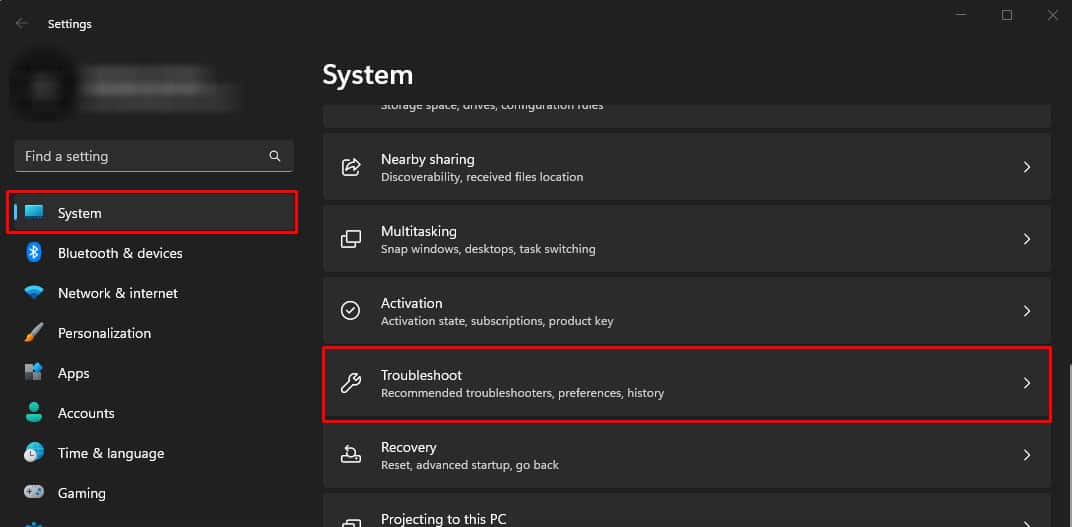Image resolution: width=1072 pixels, height=527 pixels.
Task: Open the Activation settings row
Action: click(686, 311)
